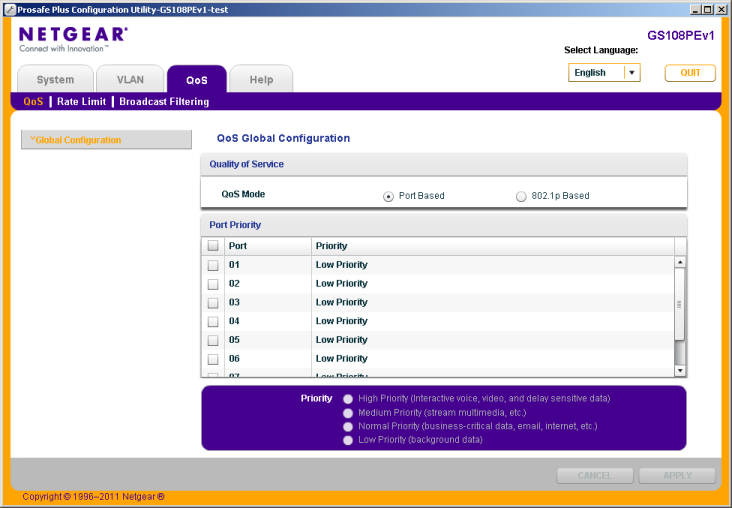The height and width of the screenshot is (508, 732).
Task: Check the checkbox for port 04
Action: (x=213, y=322)
